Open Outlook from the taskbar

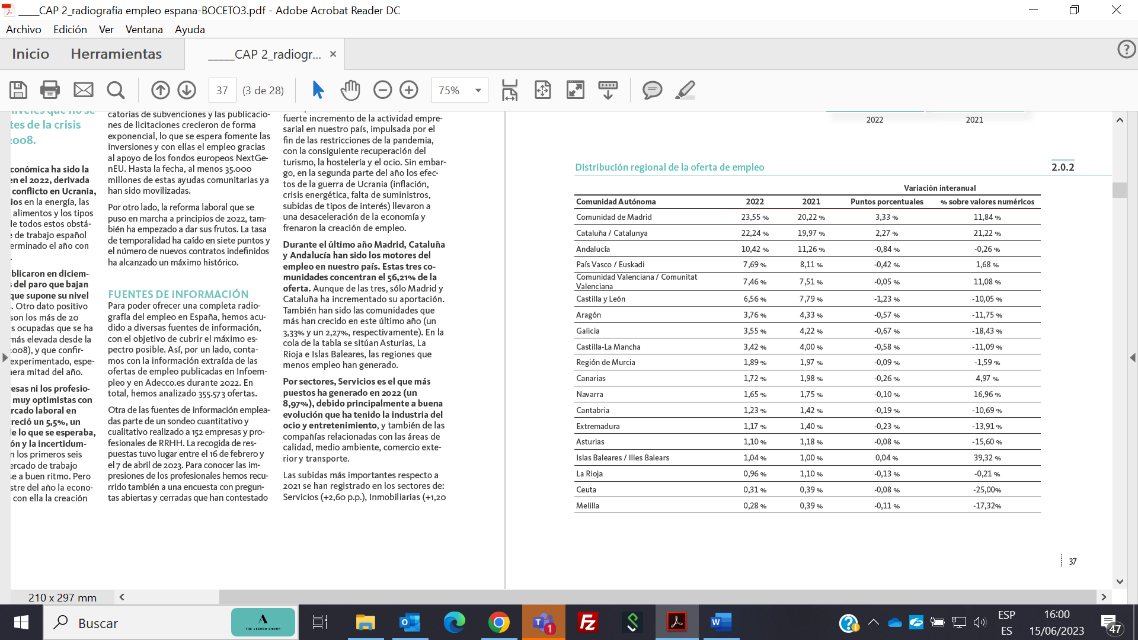point(410,623)
